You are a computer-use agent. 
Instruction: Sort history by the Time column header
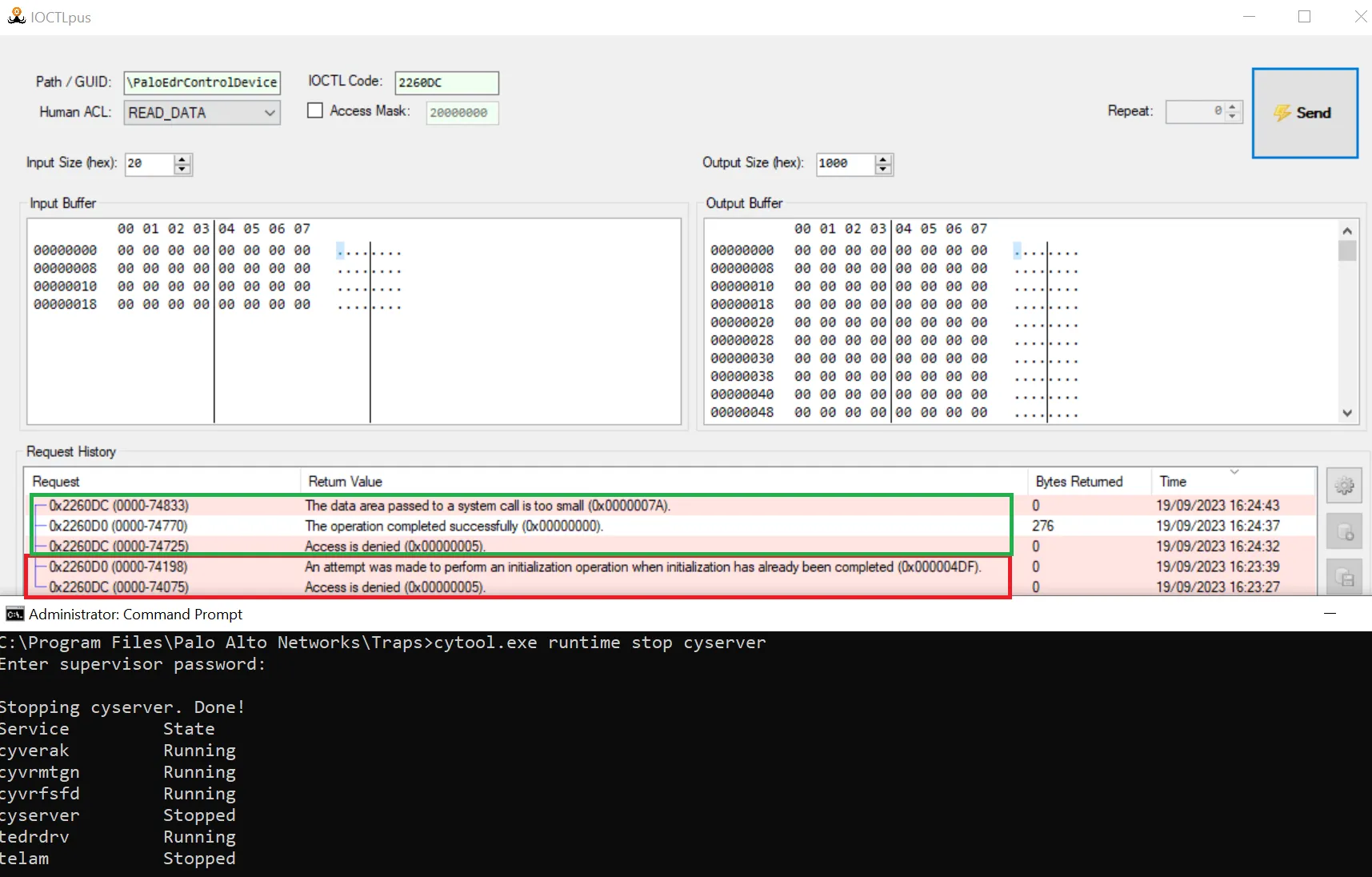[x=1173, y=481]
